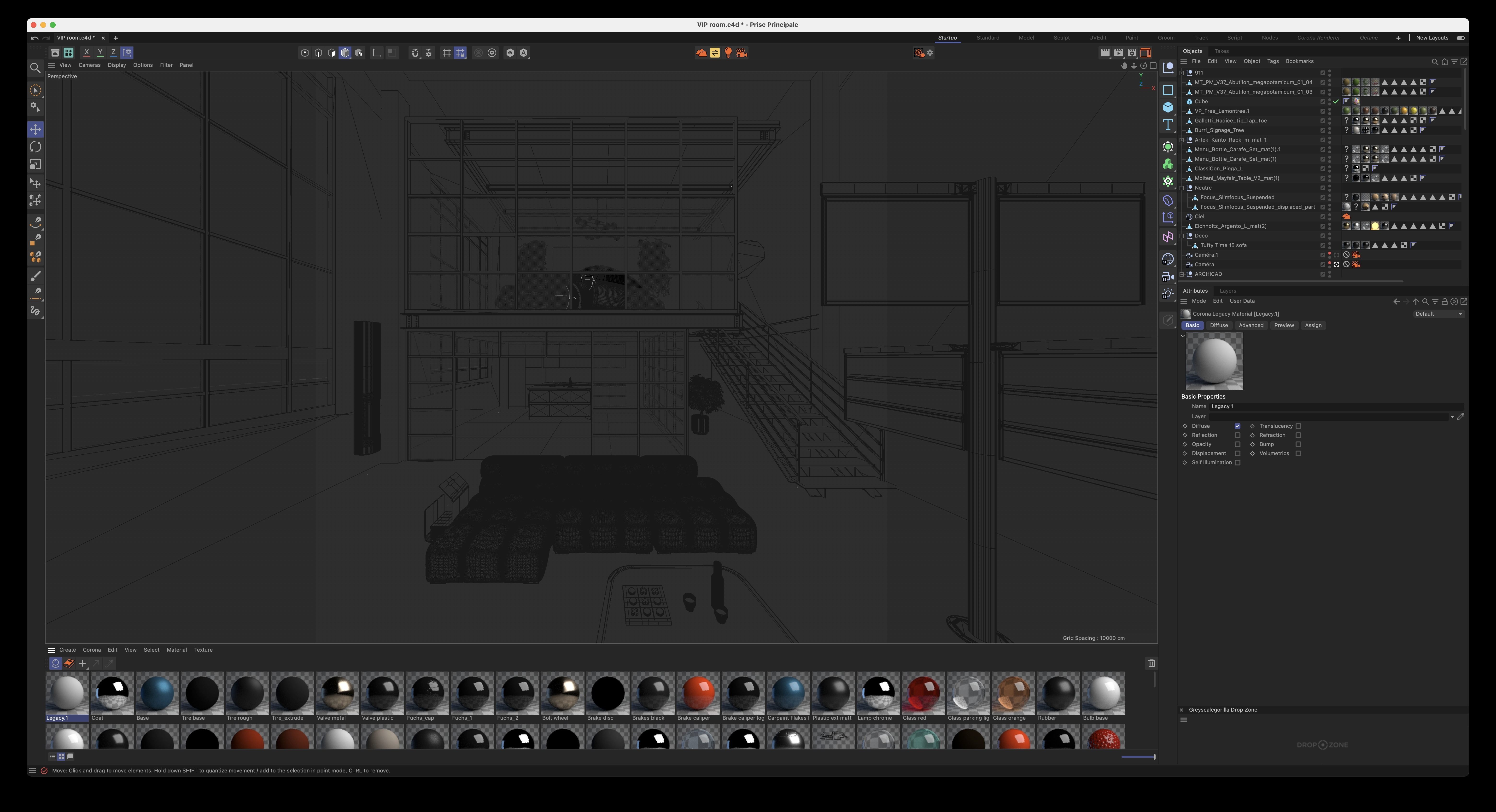Create a new Corona material via sphere icon
Image resolution: width=1496 pixels, height=812 pixels.
(56, 663)
